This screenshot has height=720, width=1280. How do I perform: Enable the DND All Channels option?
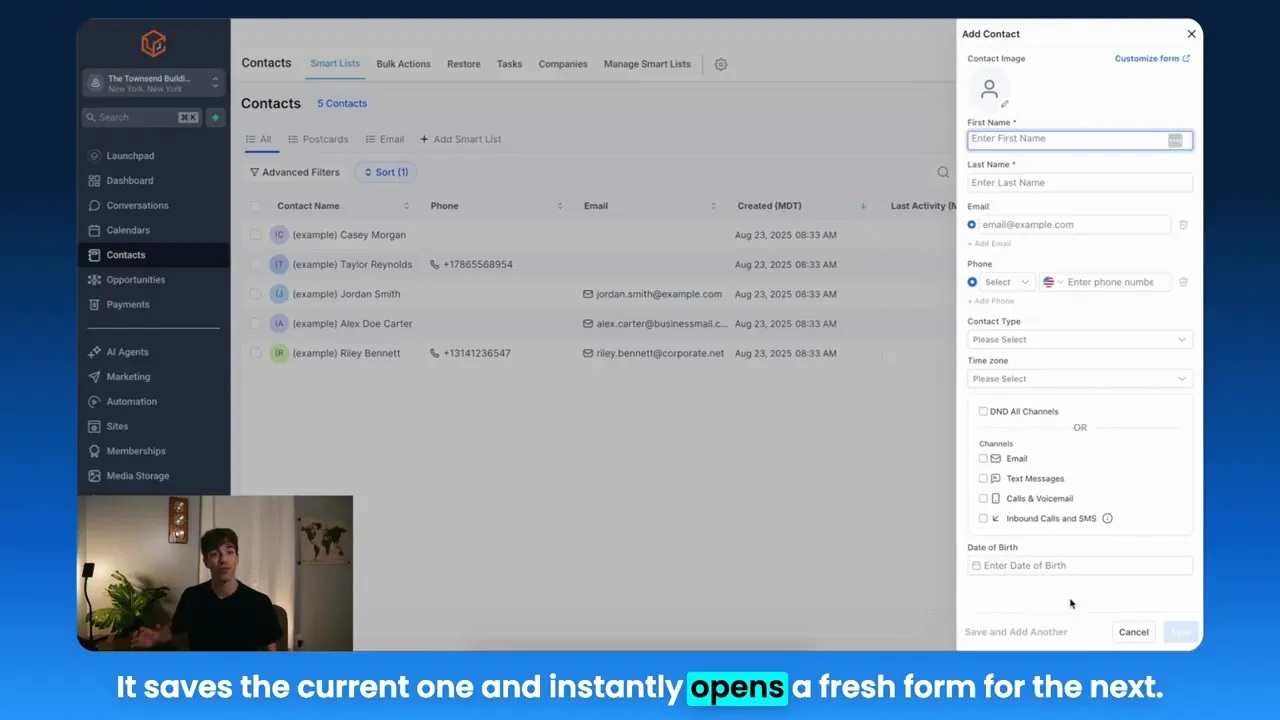coord(983,411)
